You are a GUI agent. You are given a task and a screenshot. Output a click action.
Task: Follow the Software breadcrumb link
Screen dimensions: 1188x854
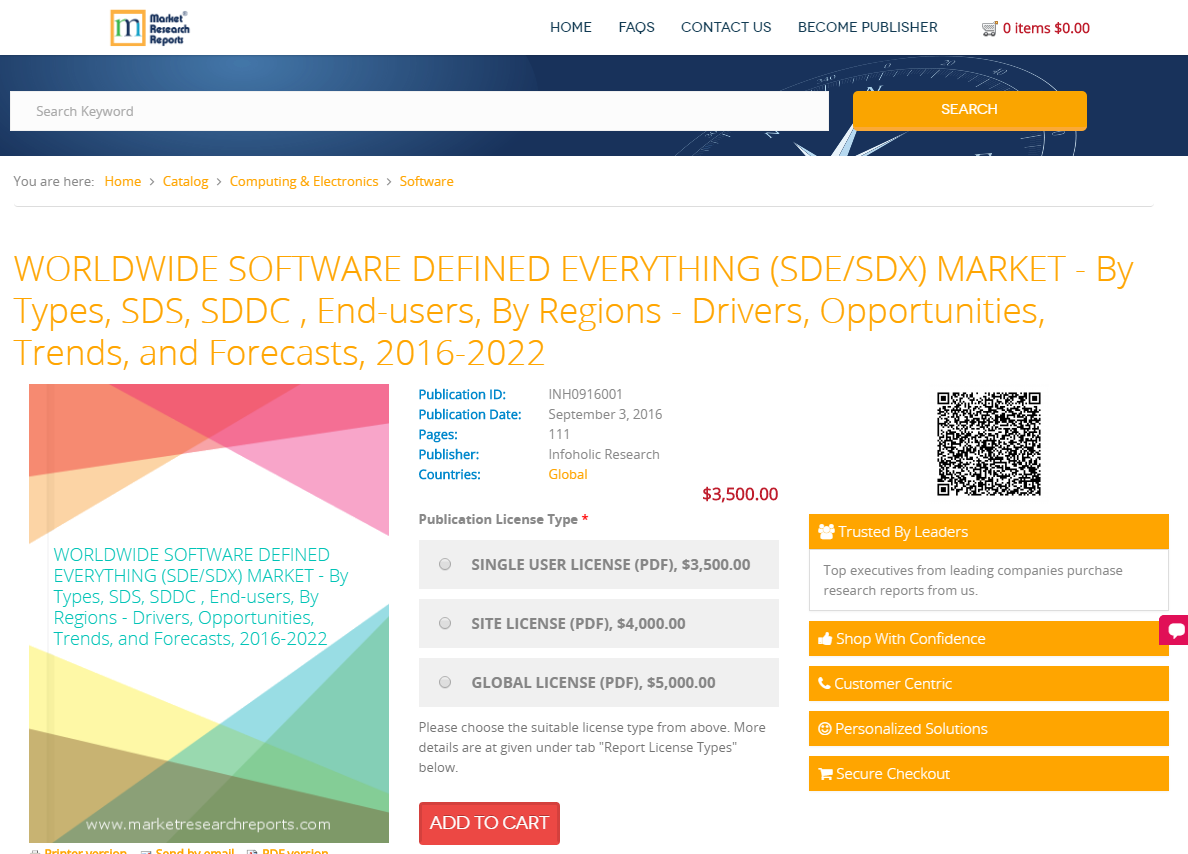point(427,181)
